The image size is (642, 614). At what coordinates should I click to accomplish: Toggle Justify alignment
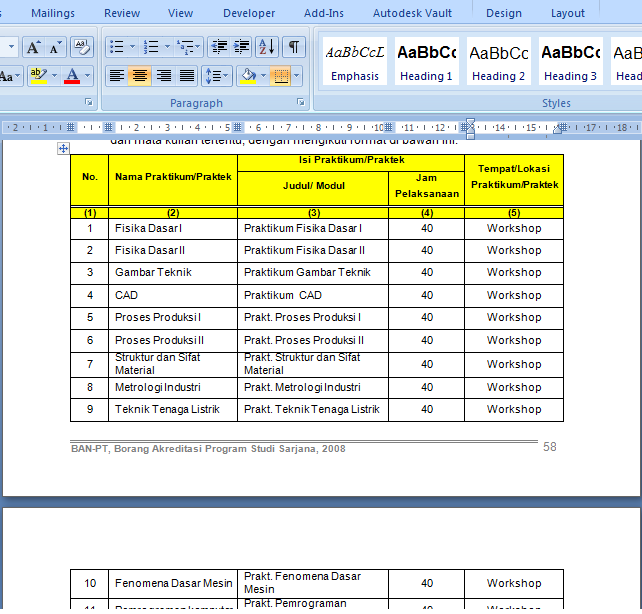[x=187, y=76]
